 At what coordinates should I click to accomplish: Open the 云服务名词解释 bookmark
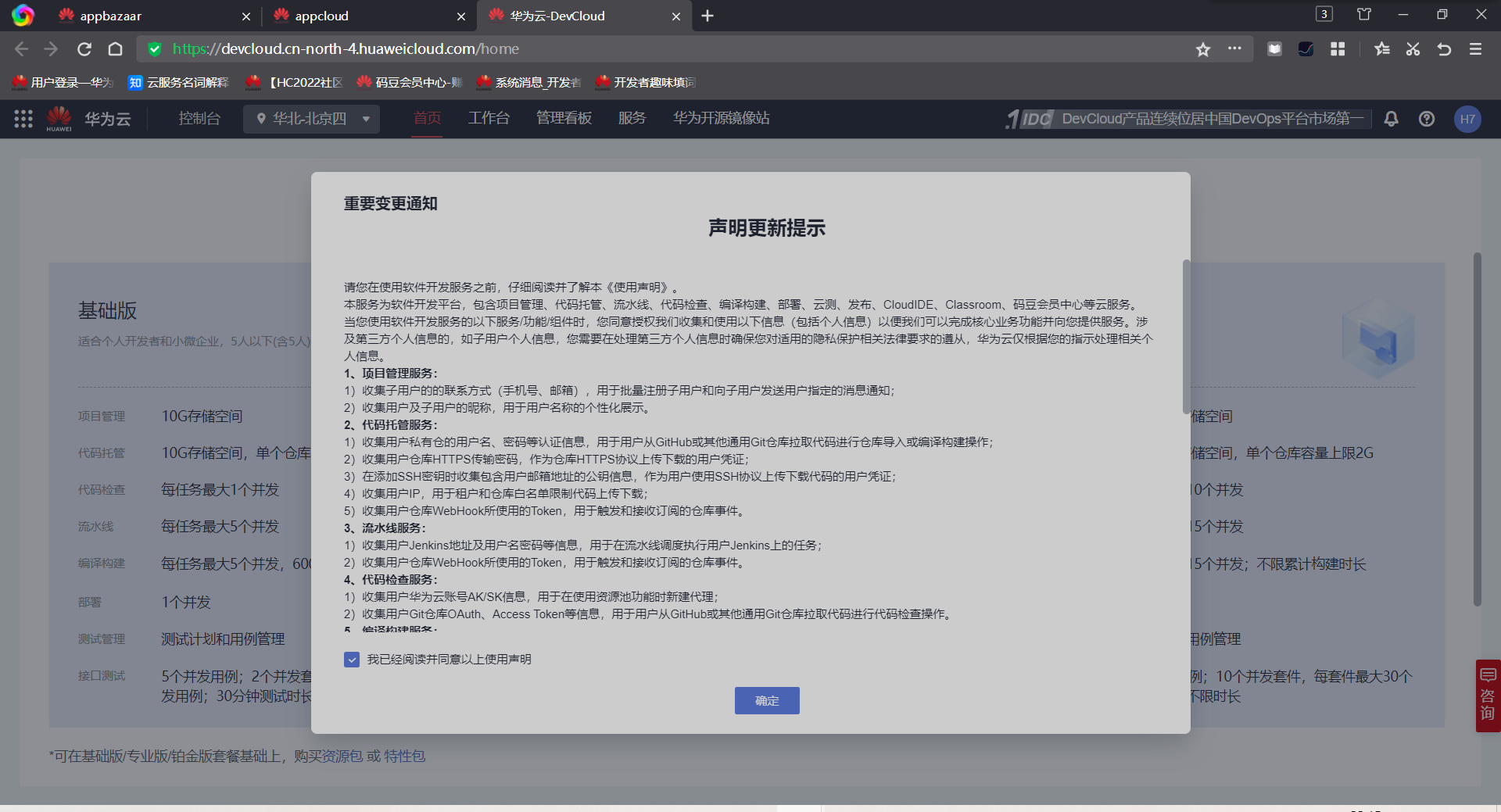coord(179,82)
